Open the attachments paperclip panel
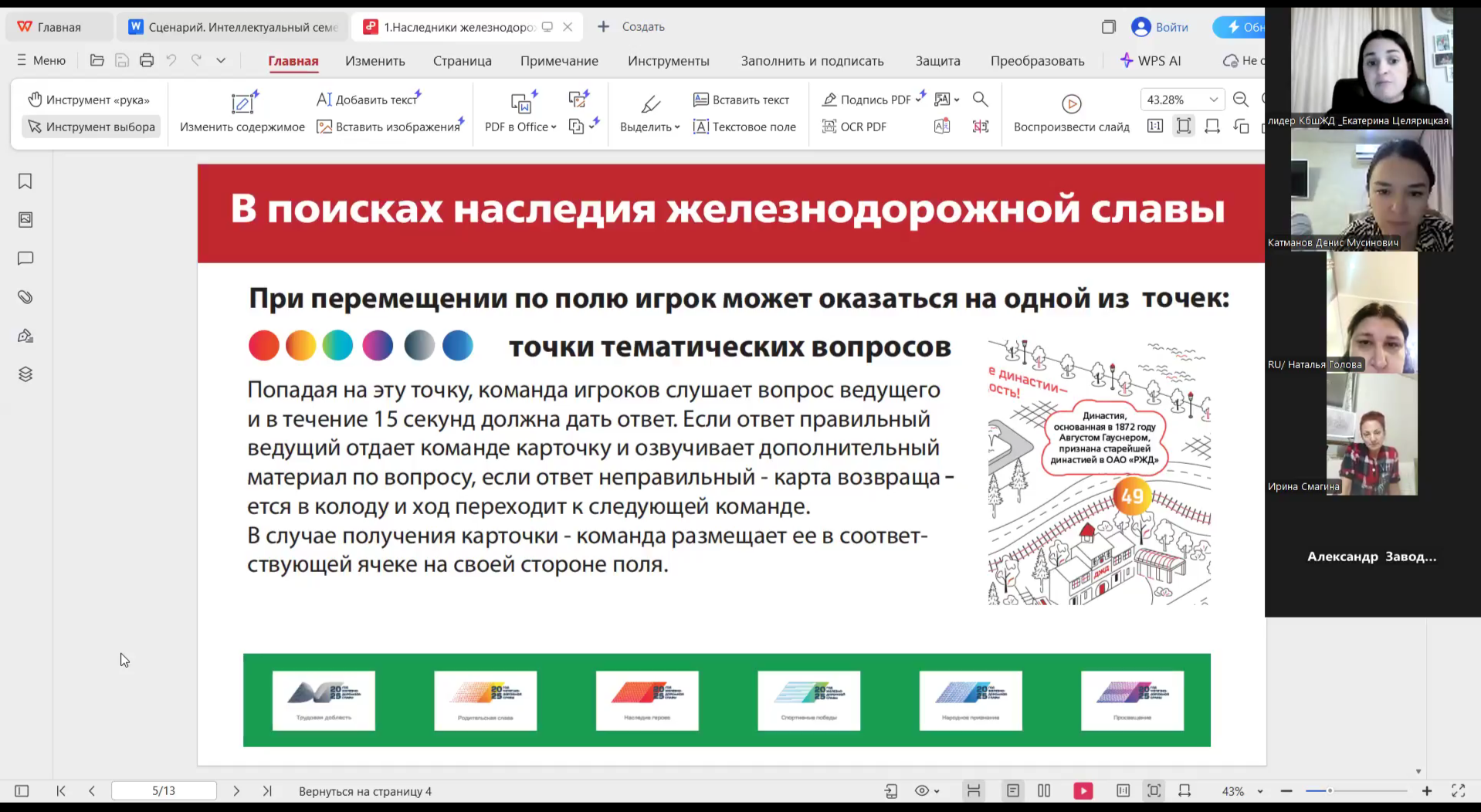 [x=25, y=297]
